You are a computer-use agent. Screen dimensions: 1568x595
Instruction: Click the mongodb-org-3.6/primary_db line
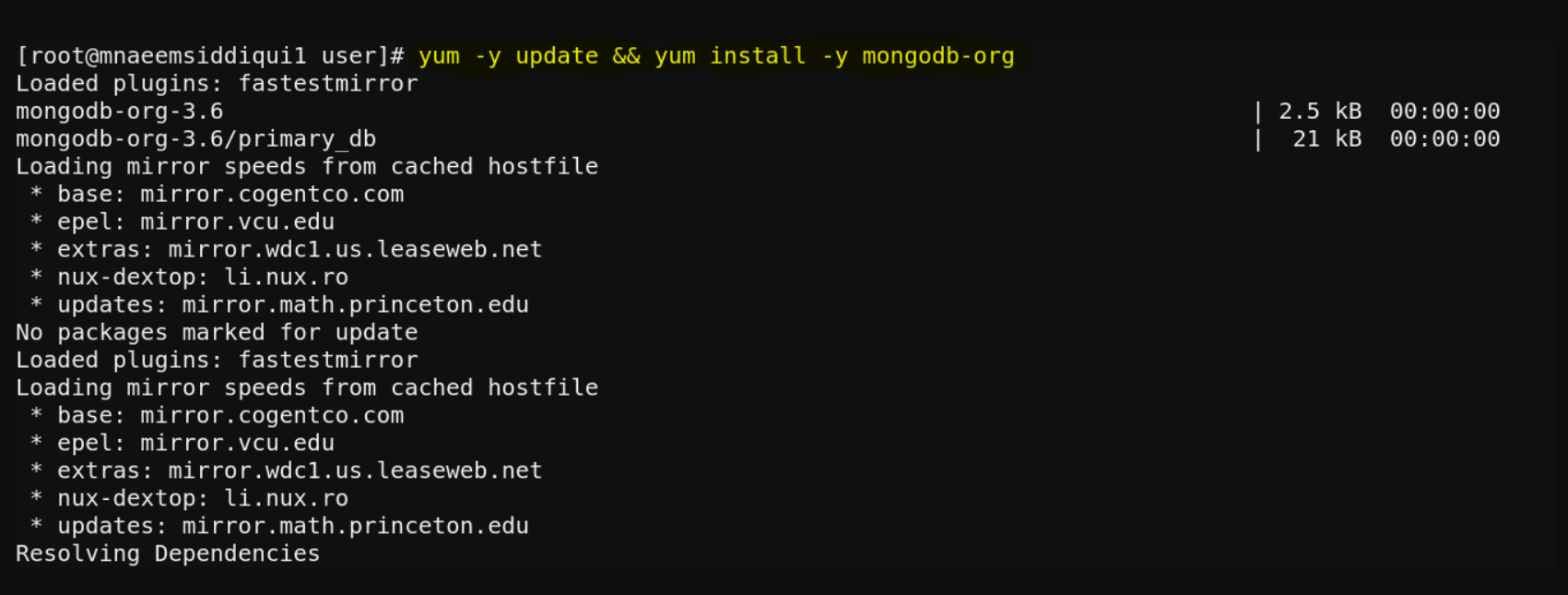tap(195, 139)
